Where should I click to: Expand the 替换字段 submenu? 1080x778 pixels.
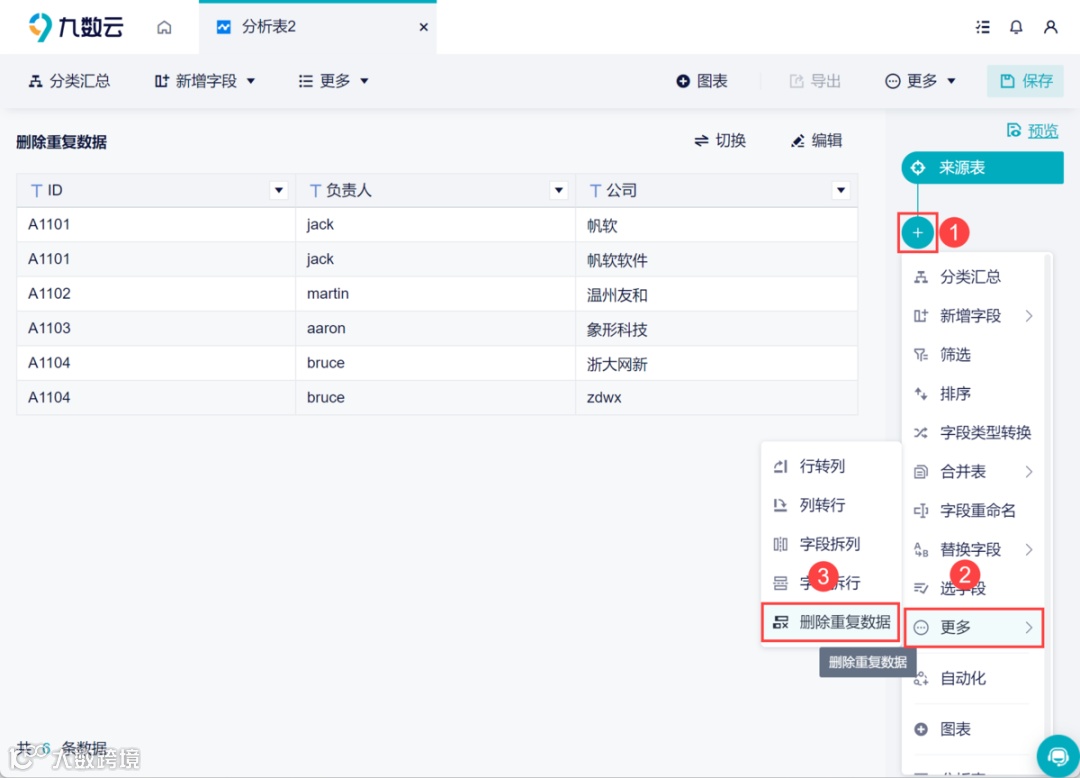[x=973, y=549]
